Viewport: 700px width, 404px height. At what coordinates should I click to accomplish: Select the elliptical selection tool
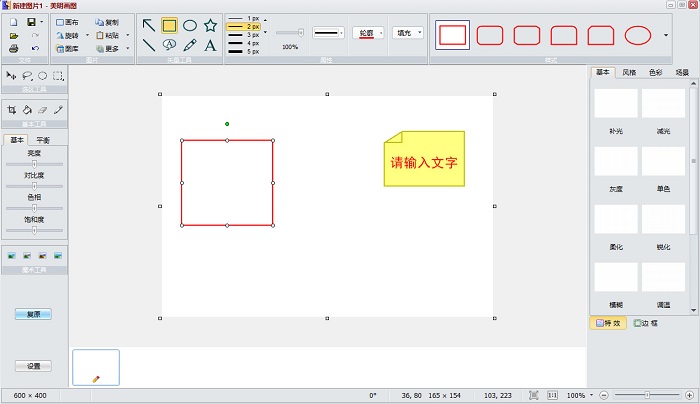[x=42, y=76]
